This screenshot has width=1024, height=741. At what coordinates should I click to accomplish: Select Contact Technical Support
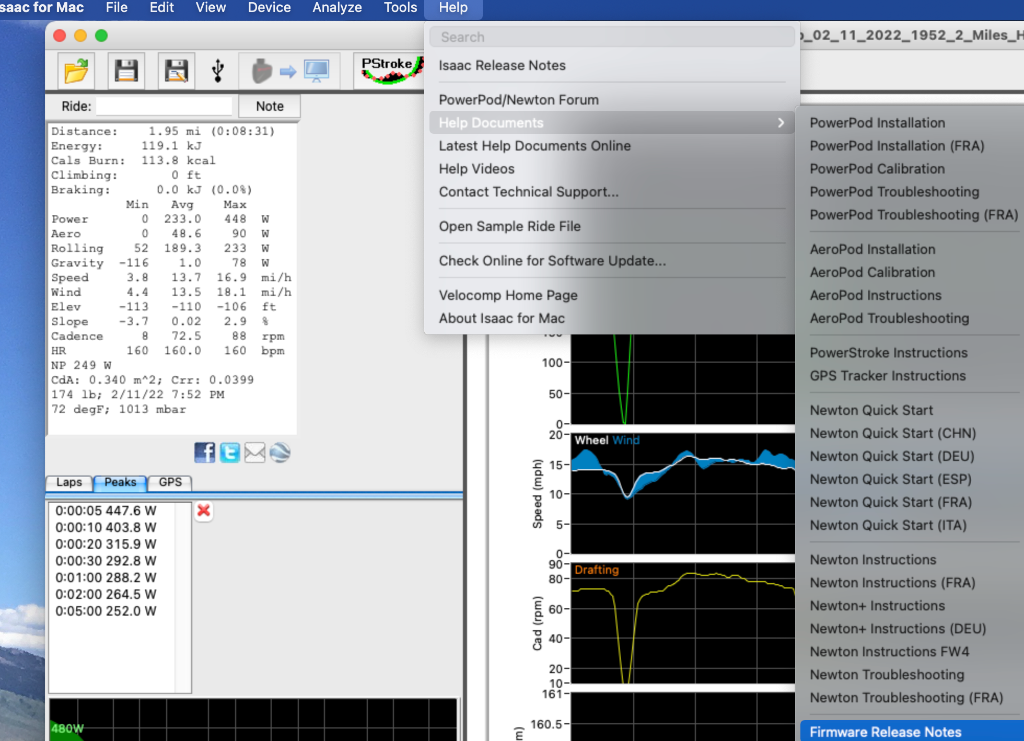[528, 192]
